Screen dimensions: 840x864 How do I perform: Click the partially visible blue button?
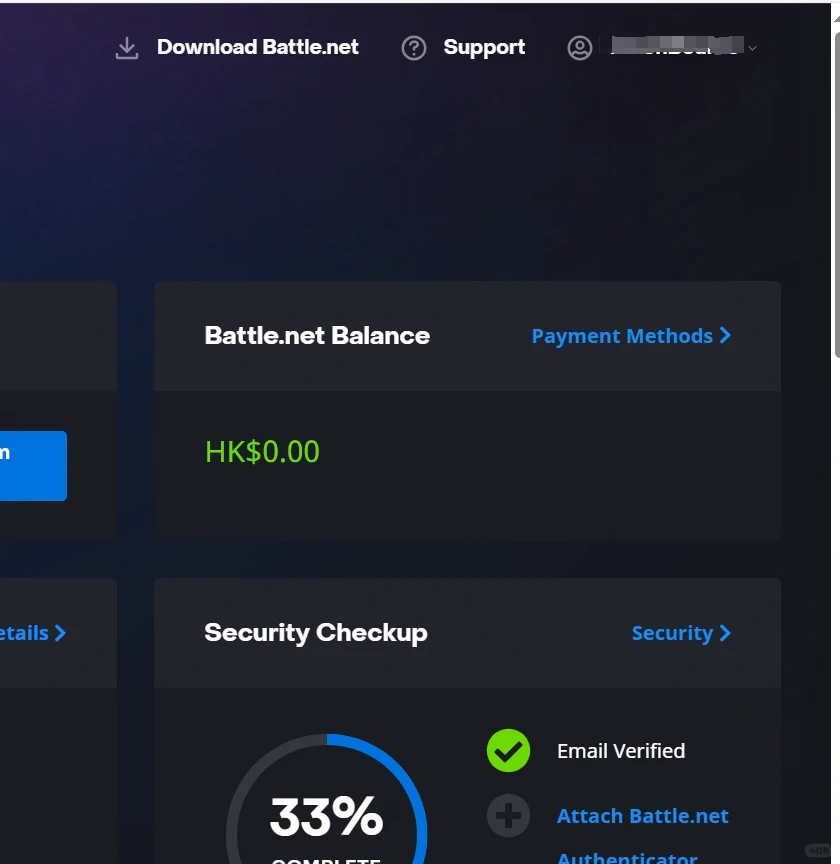pos(33,466)
